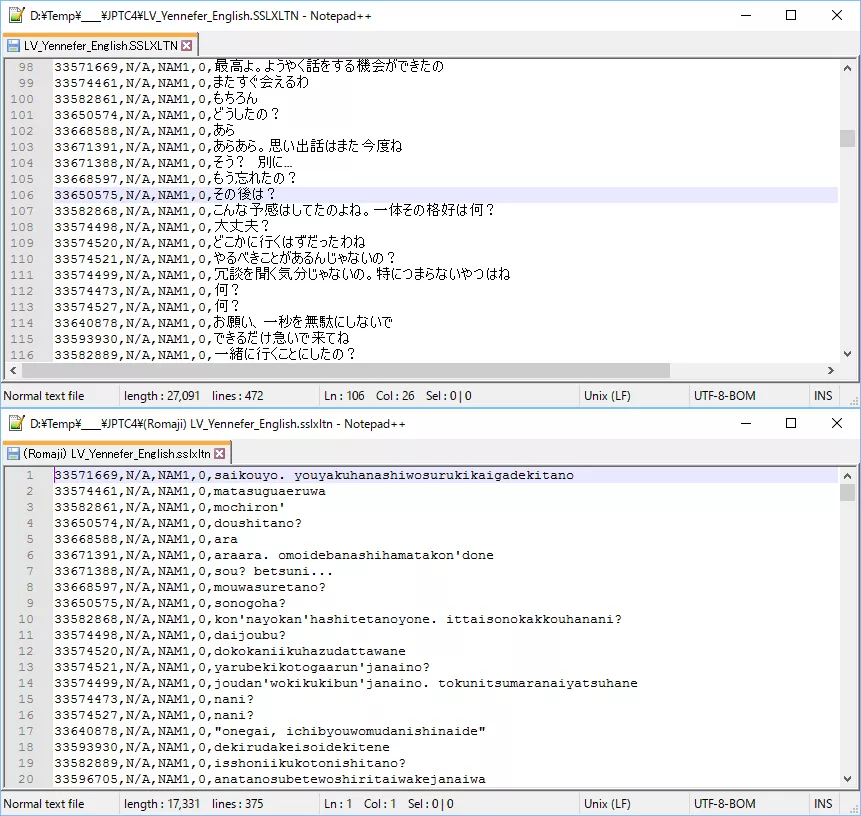The width and height of the screenshot is (861, 816).
Task: Click the 'Ln : 1 Col : 1' status bar entry
Action: 360,804
